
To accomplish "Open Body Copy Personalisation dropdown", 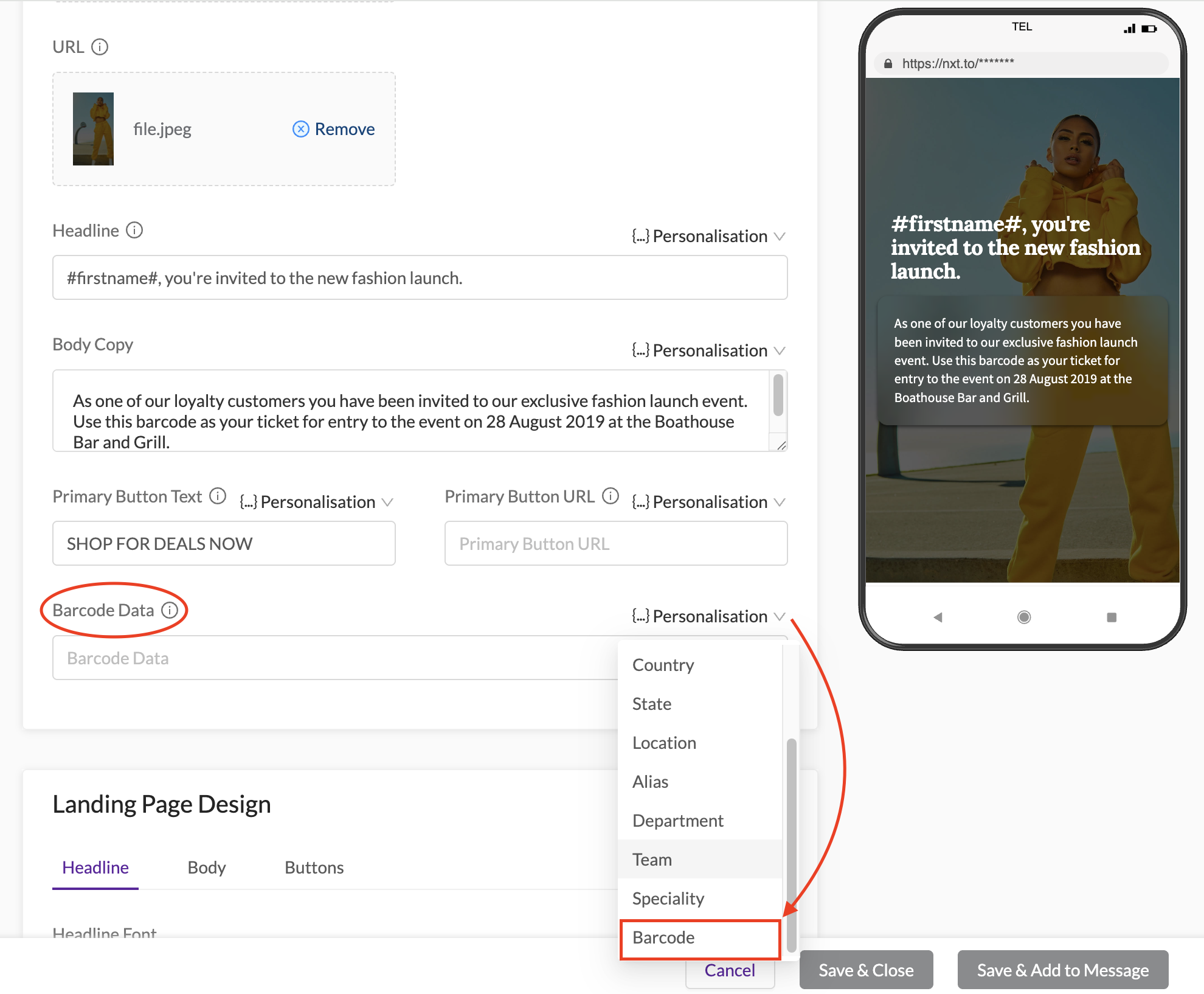I will pos(709,350).
